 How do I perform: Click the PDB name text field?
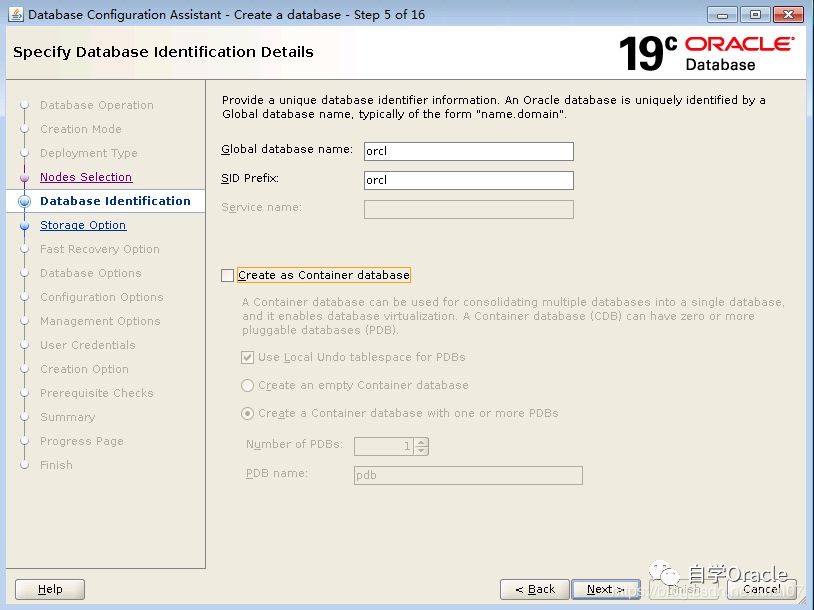[468, 475]
